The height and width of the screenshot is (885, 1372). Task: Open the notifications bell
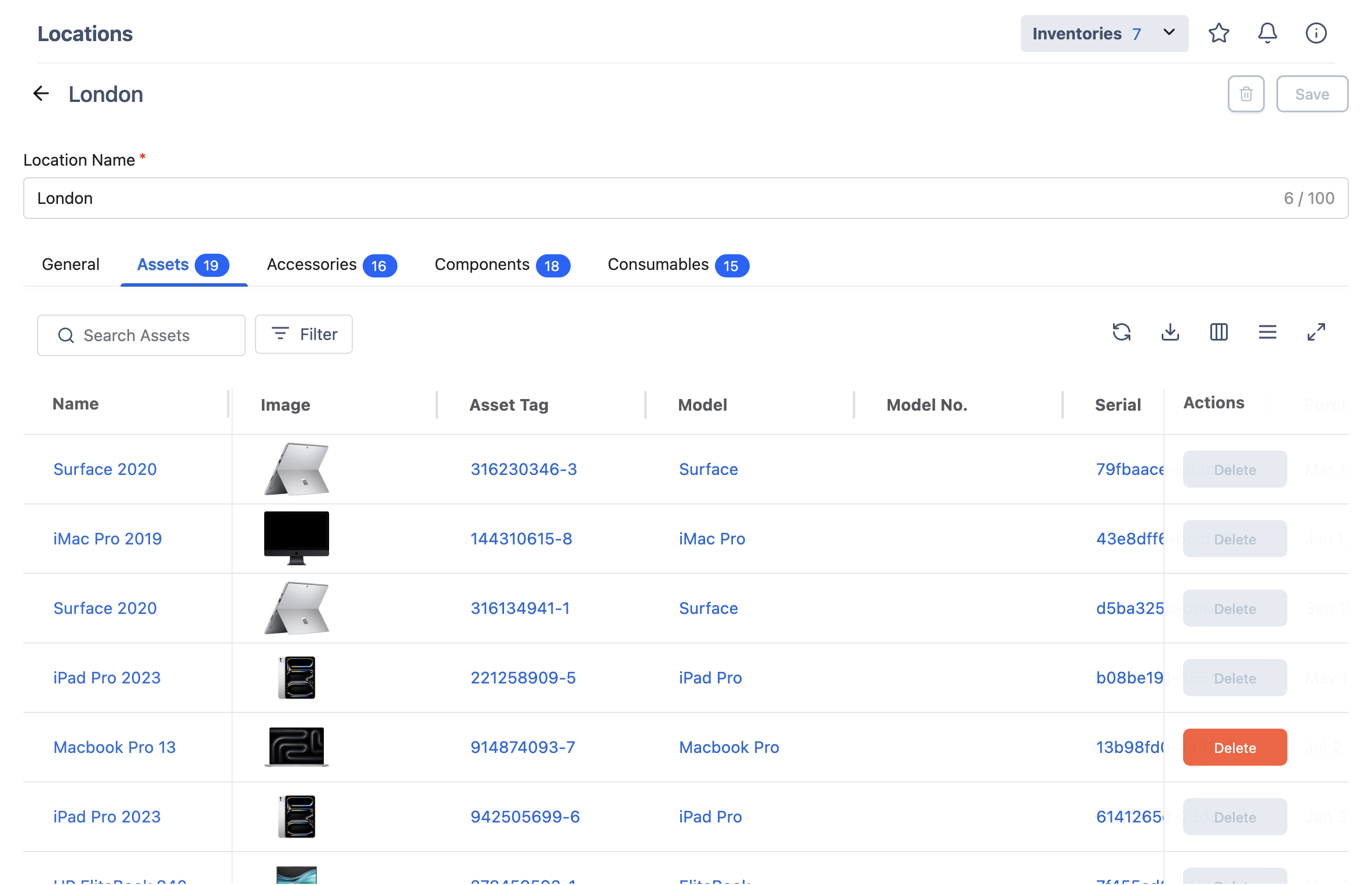click(1268, 33)
